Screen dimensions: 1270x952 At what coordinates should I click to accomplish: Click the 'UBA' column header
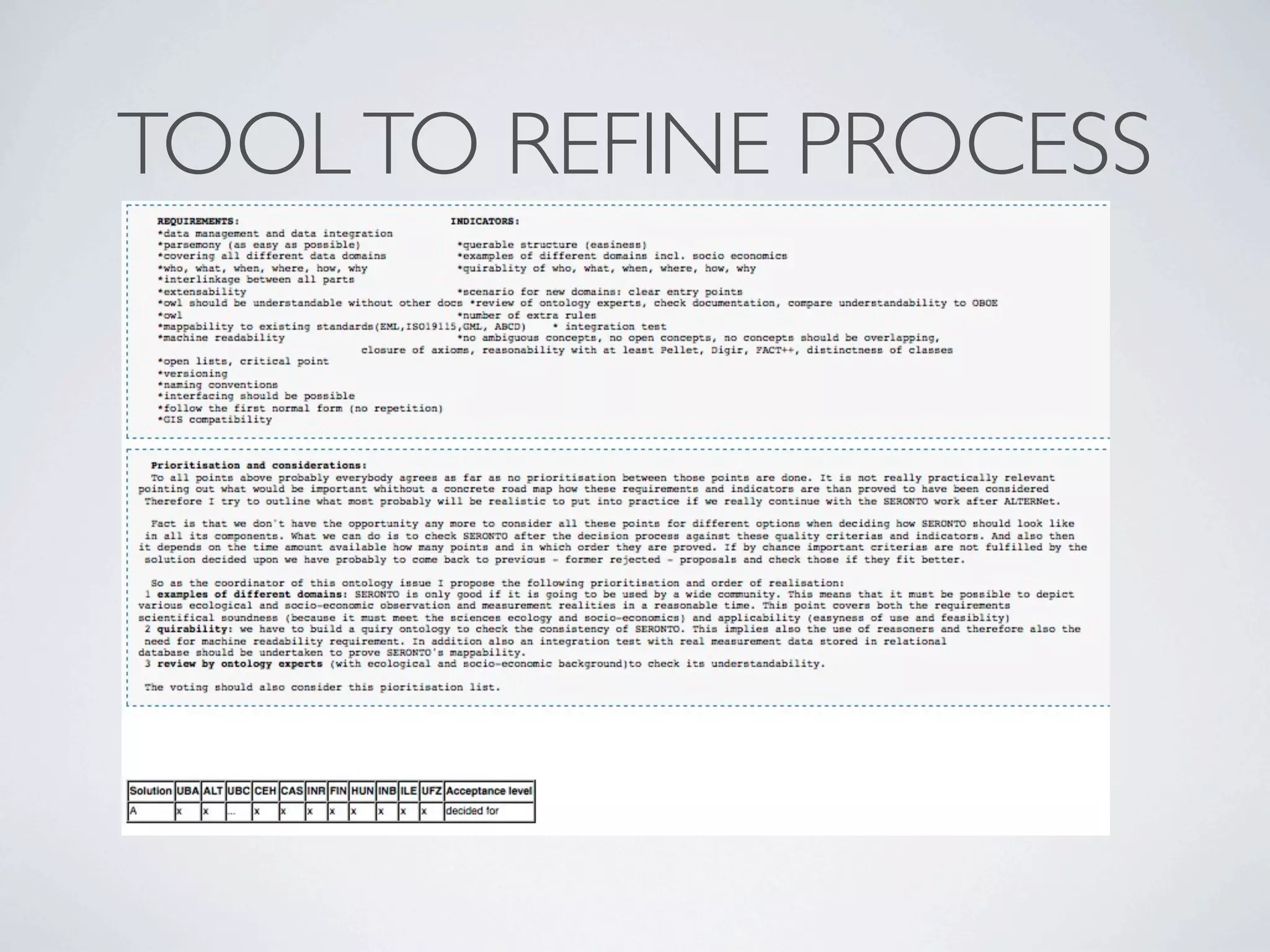coord(187,791)
